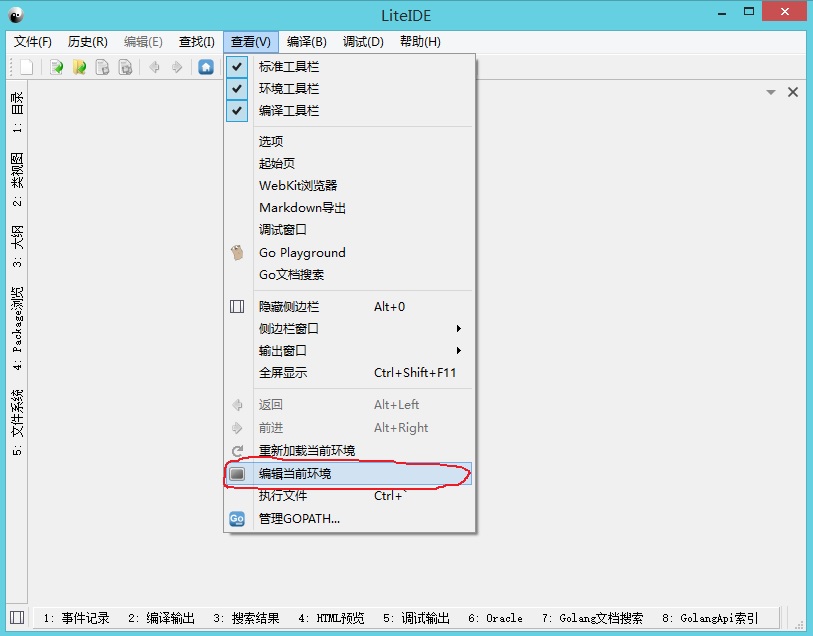Screen dimensions: 813x636
Task: Click the sidebar toggle icon in bottom-left status bar
Action: pos(17,617)
